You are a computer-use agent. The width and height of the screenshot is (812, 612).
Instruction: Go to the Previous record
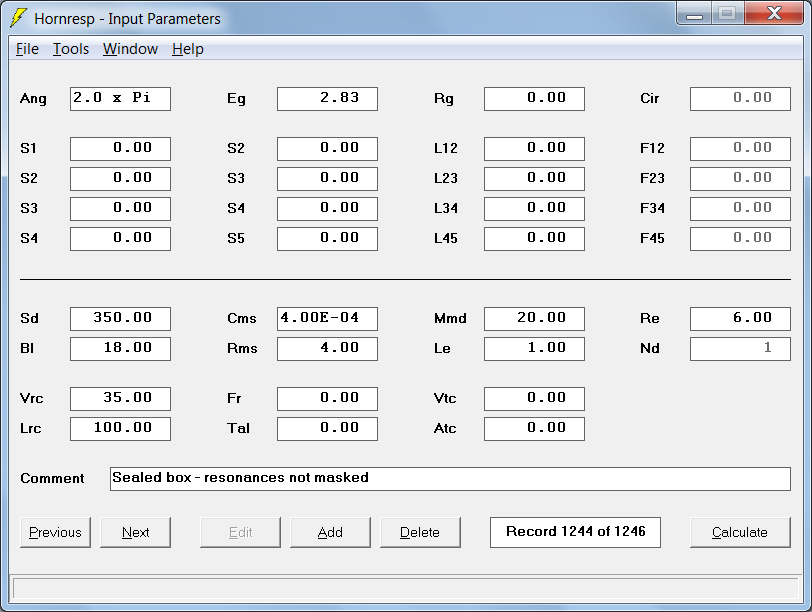(x=55, y=532)
